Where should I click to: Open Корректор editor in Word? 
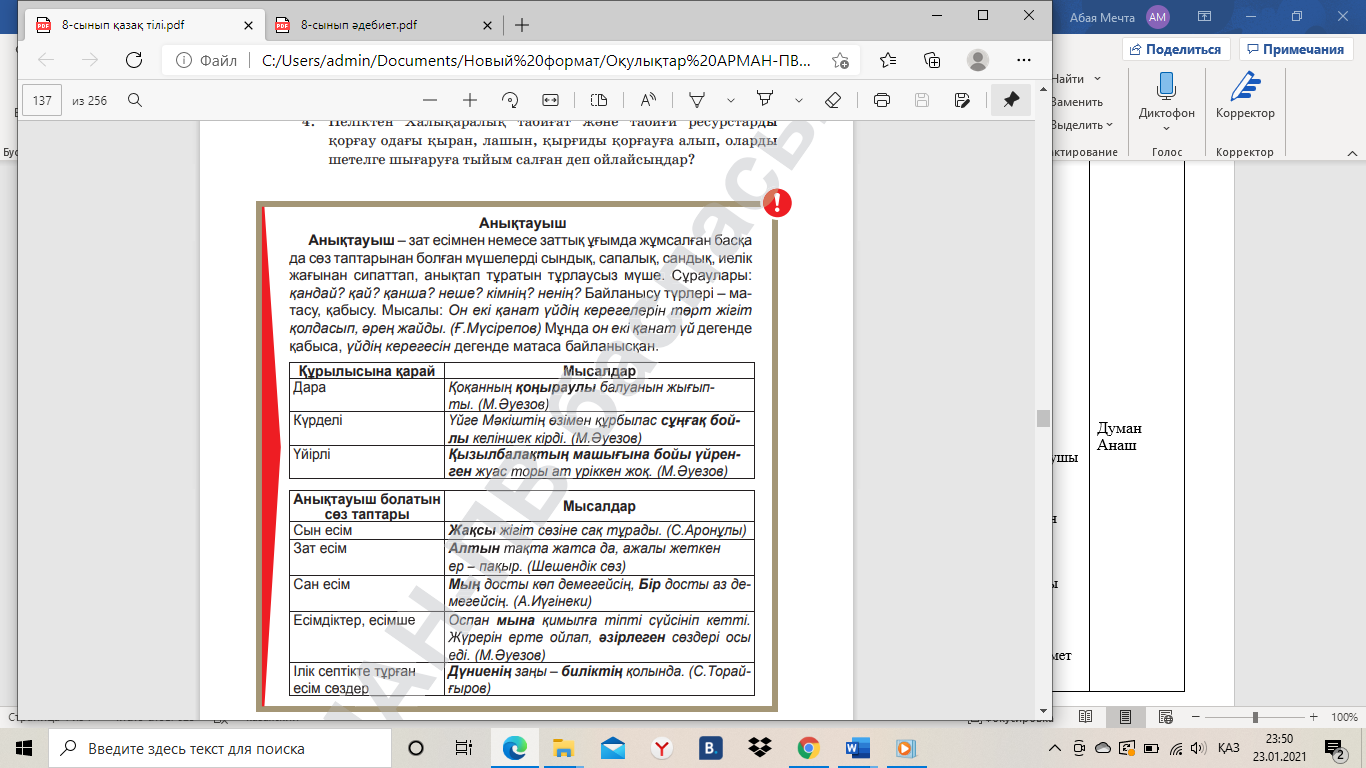click(1245, 96)
